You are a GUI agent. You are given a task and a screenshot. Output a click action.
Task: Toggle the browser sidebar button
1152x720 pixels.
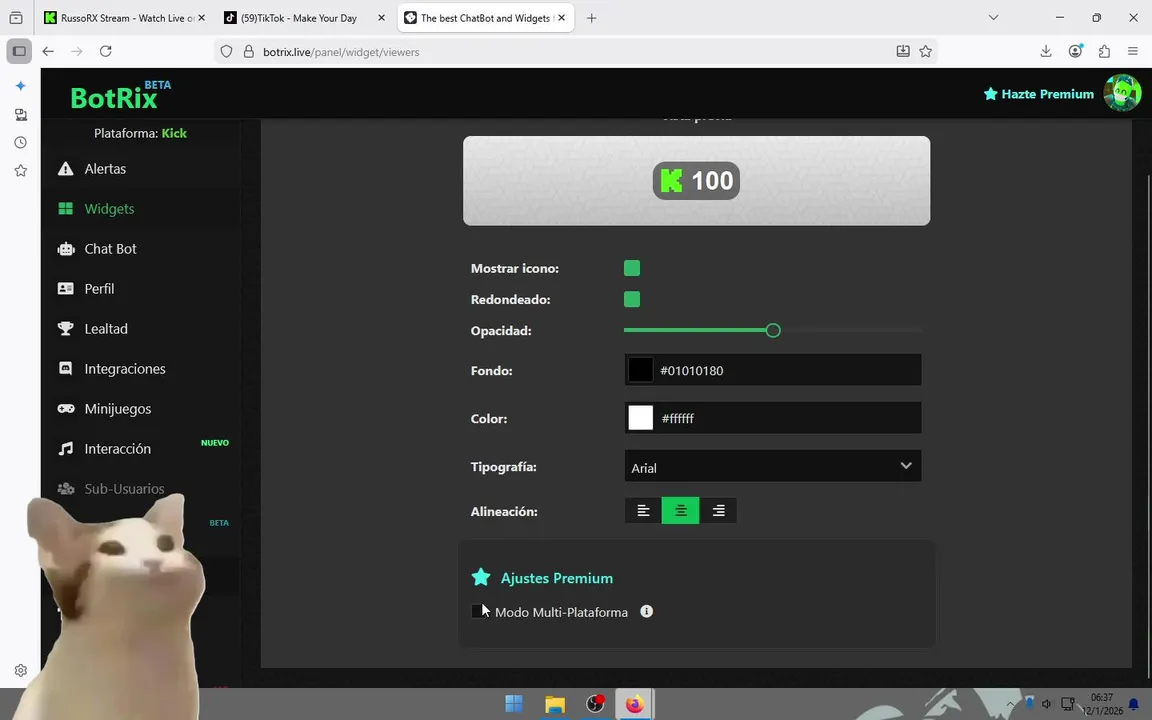20,51
